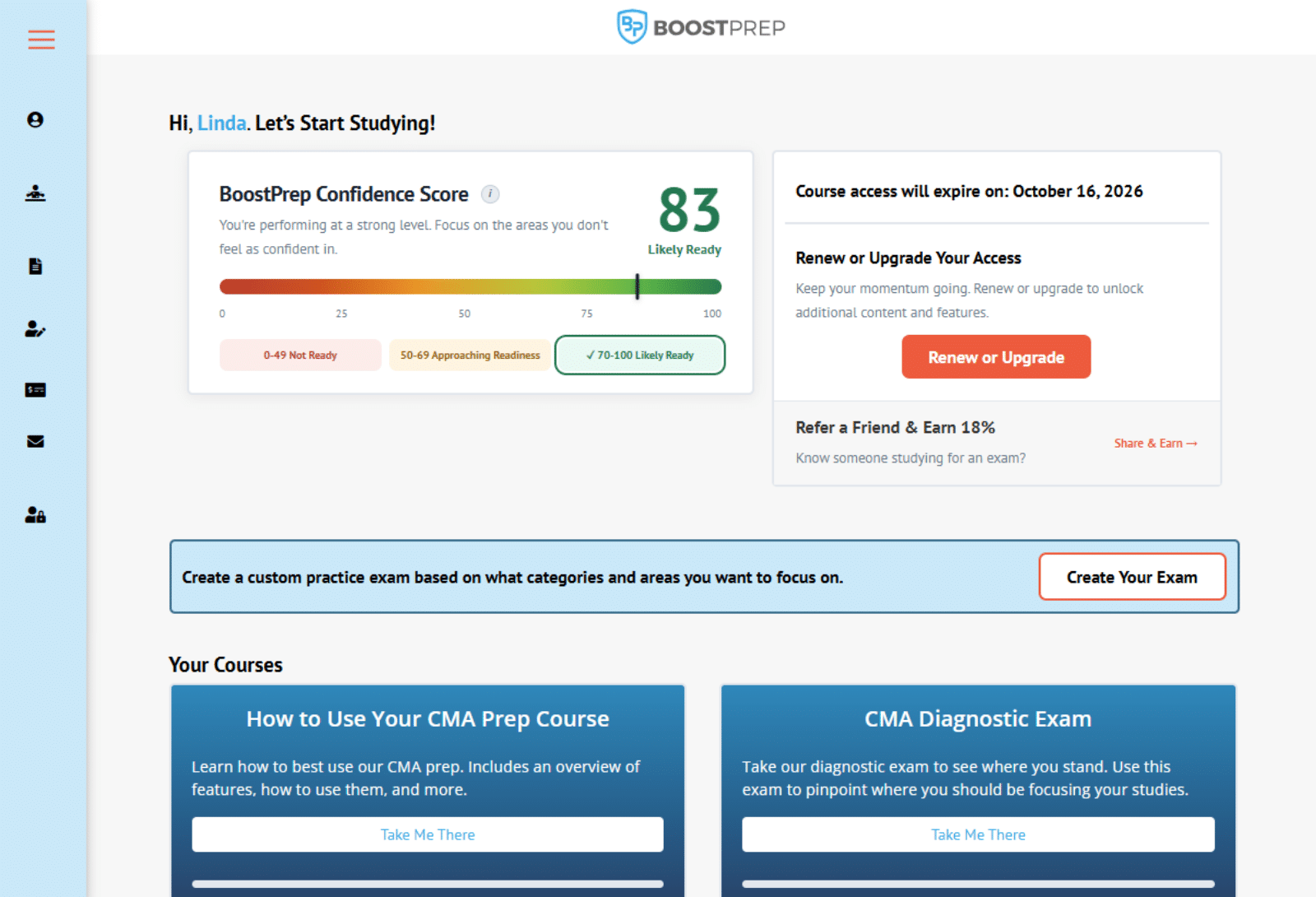Open the hamburger menu in the sidebar
This screenshot has height=897, width=1316.
tap(41, 40)
